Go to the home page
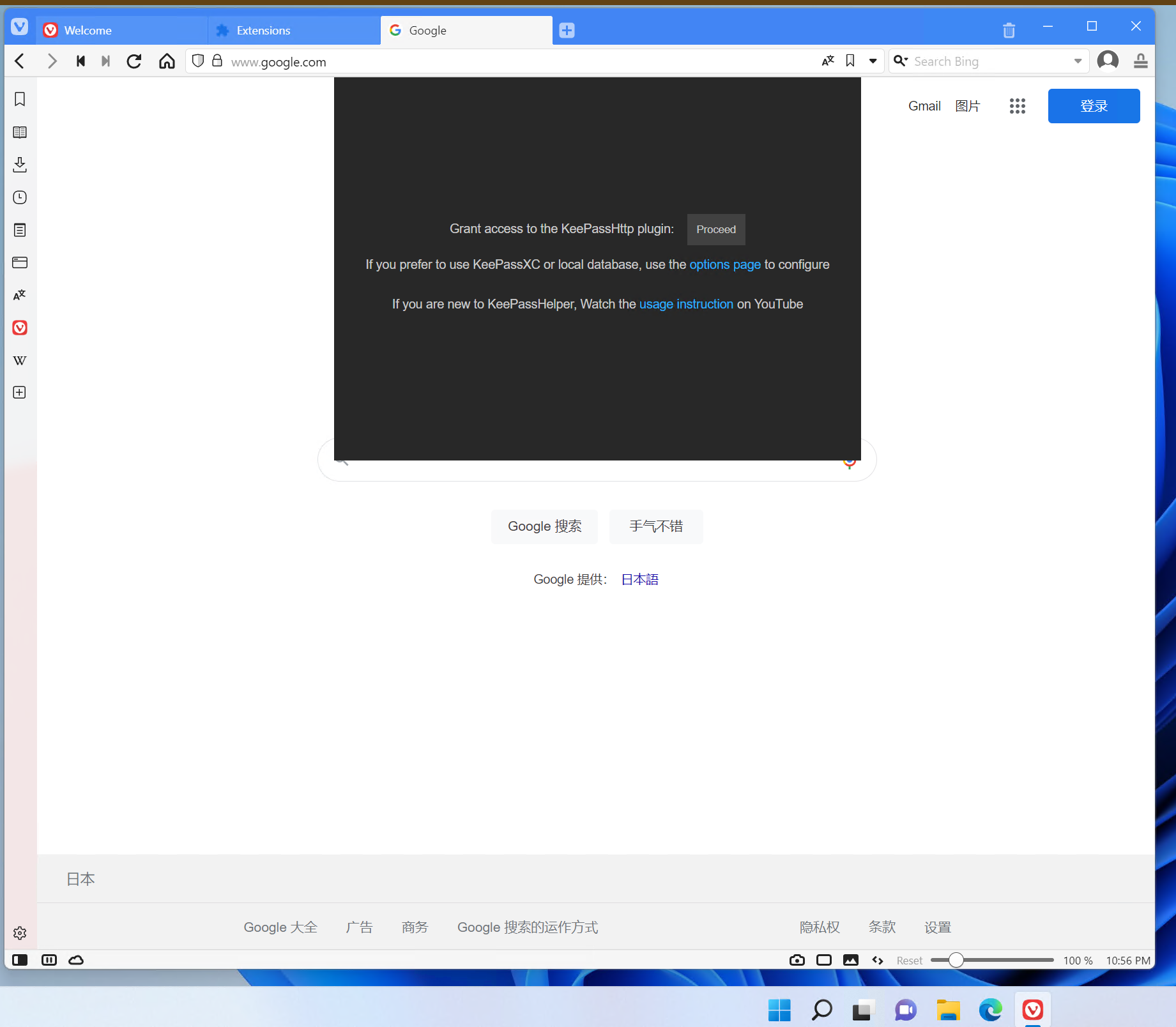 (167, 61)
